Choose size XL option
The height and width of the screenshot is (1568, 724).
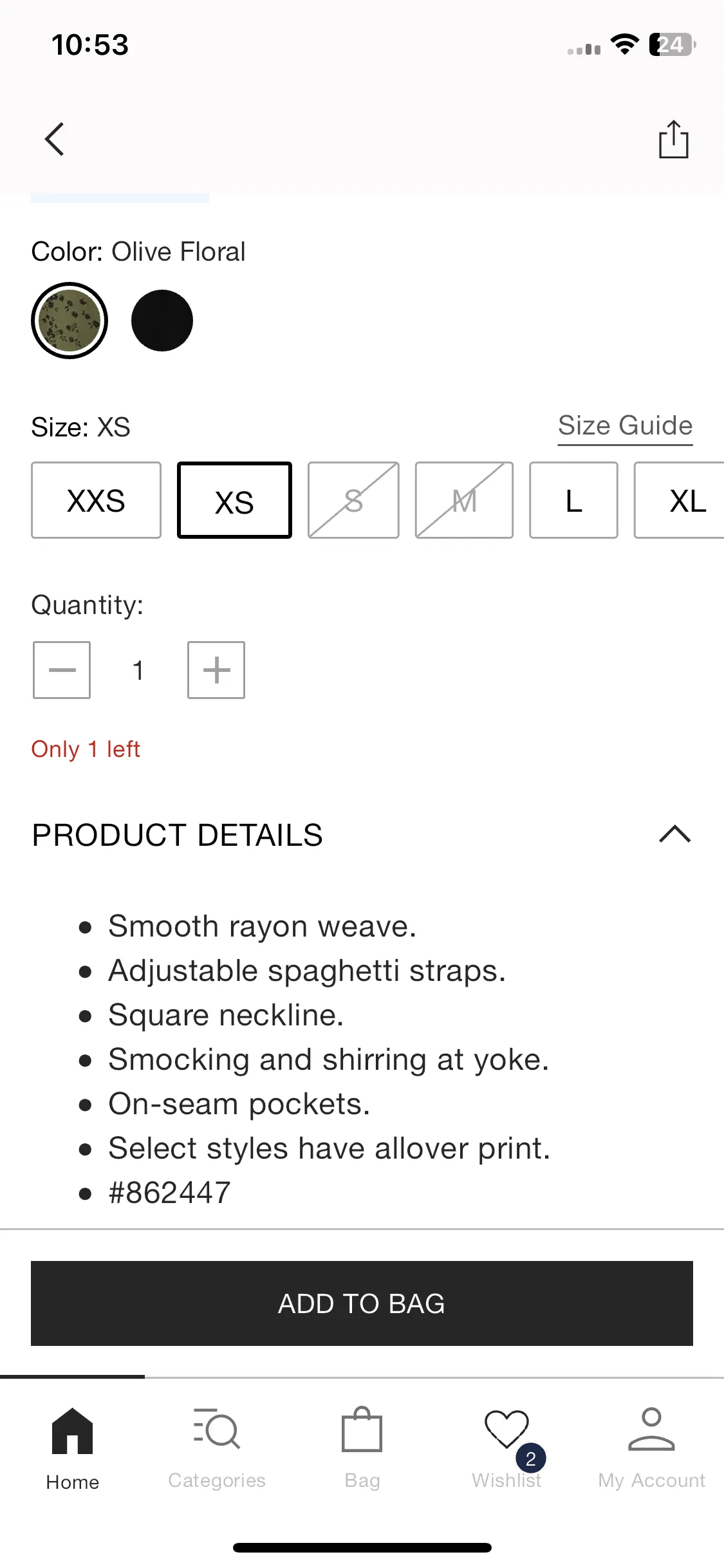[x=680, y=500]
